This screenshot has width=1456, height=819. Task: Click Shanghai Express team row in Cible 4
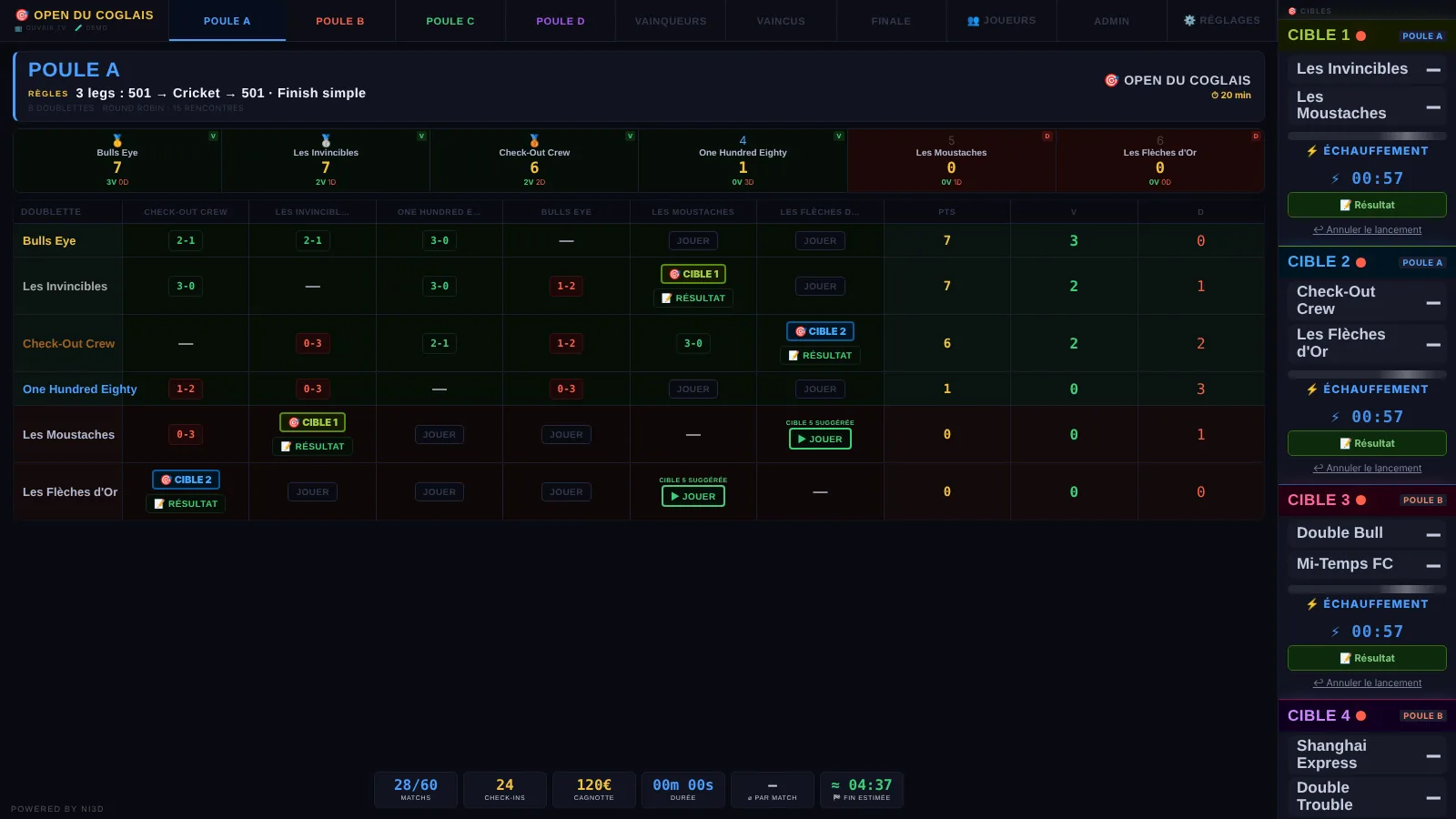[1367, 754]
